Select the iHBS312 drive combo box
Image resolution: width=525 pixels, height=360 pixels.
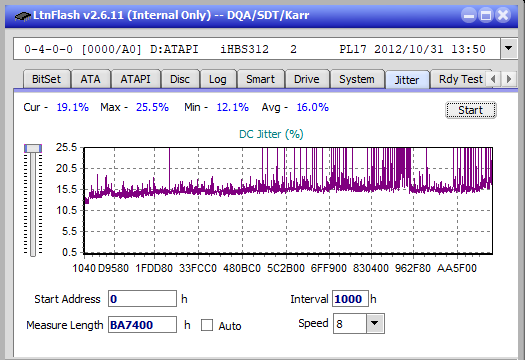click(x=257, y=49)
